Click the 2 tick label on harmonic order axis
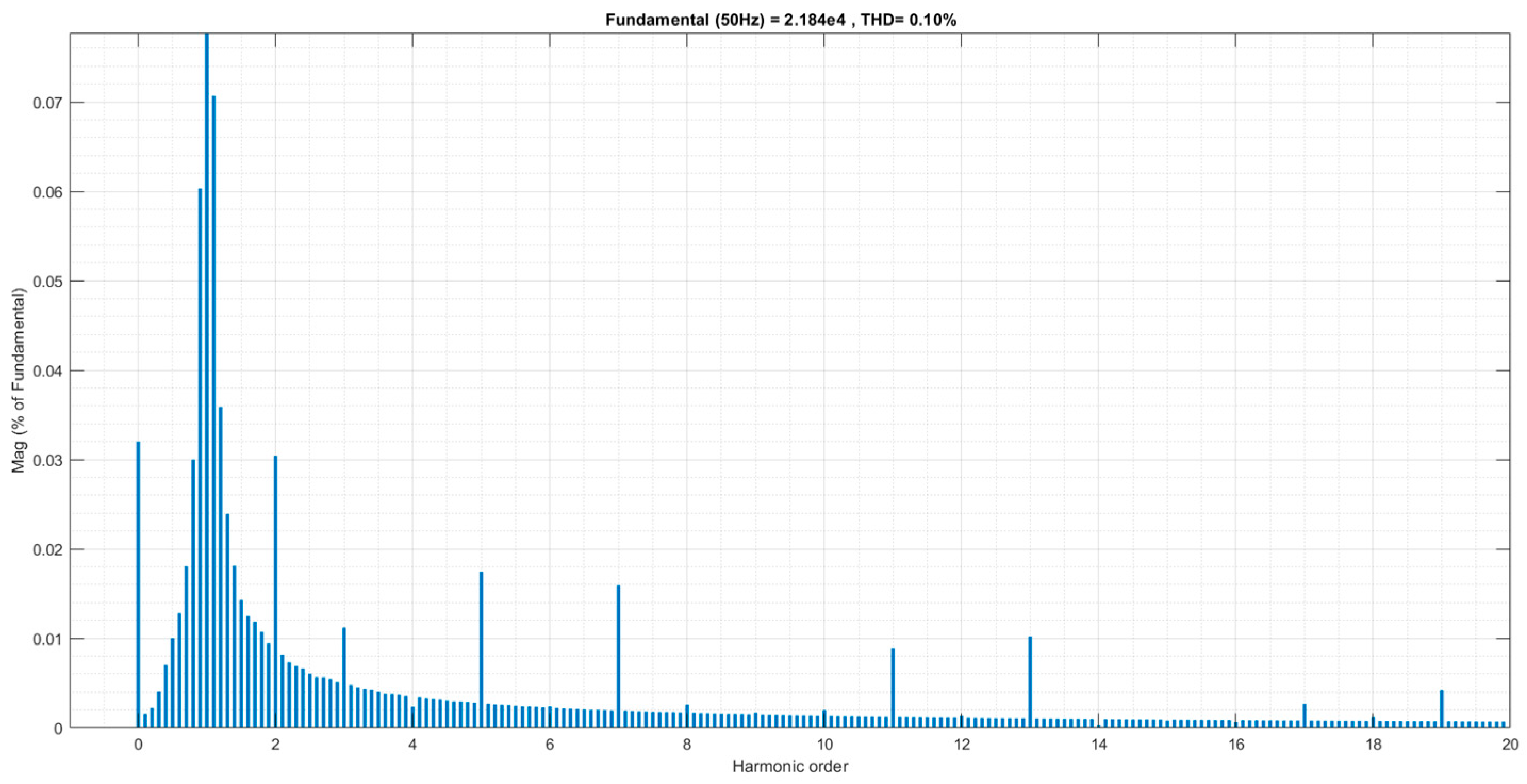The image size is (1527, 784). click(x=276, y=744)
